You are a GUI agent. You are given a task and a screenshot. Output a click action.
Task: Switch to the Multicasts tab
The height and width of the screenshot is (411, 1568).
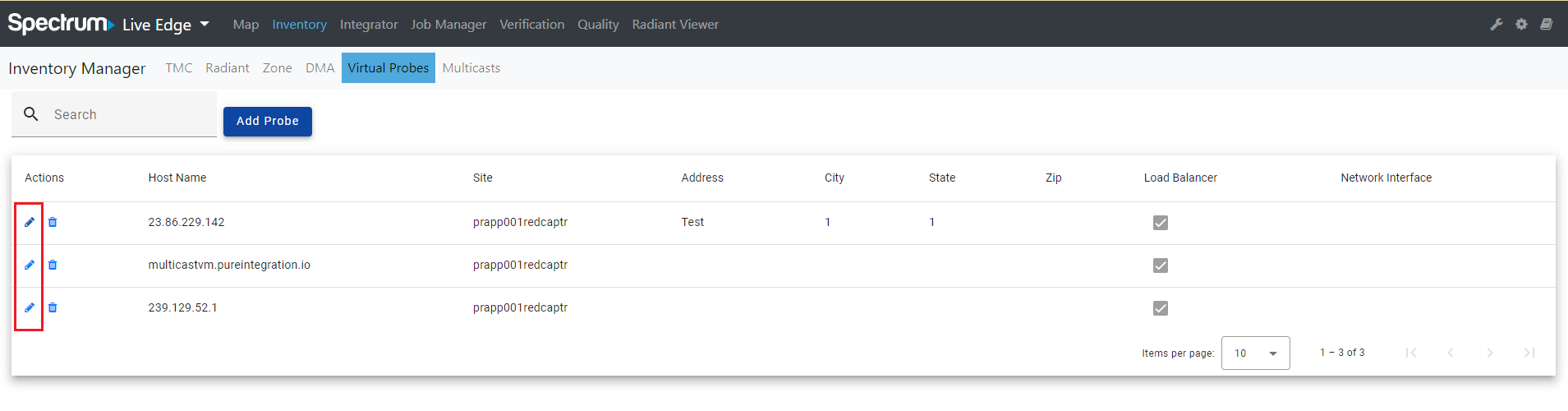tap(471, 68)
